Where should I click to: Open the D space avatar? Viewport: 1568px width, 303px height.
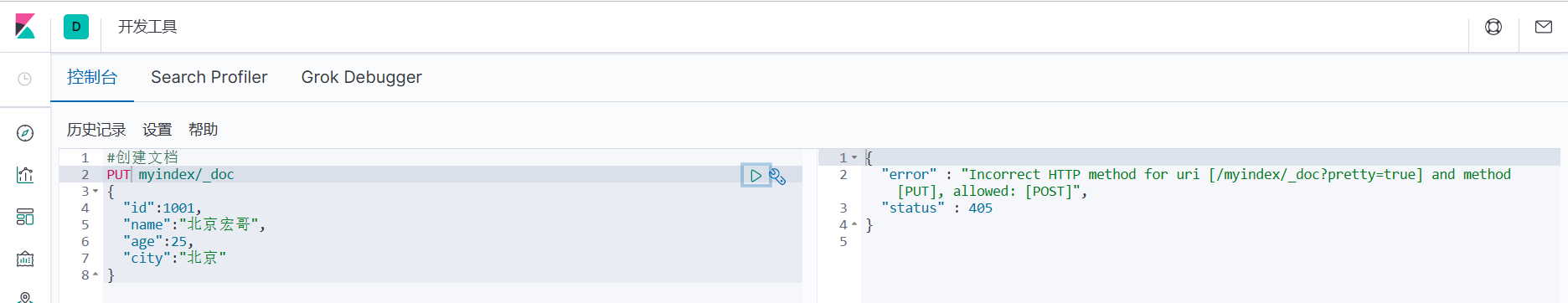(76, 27)
